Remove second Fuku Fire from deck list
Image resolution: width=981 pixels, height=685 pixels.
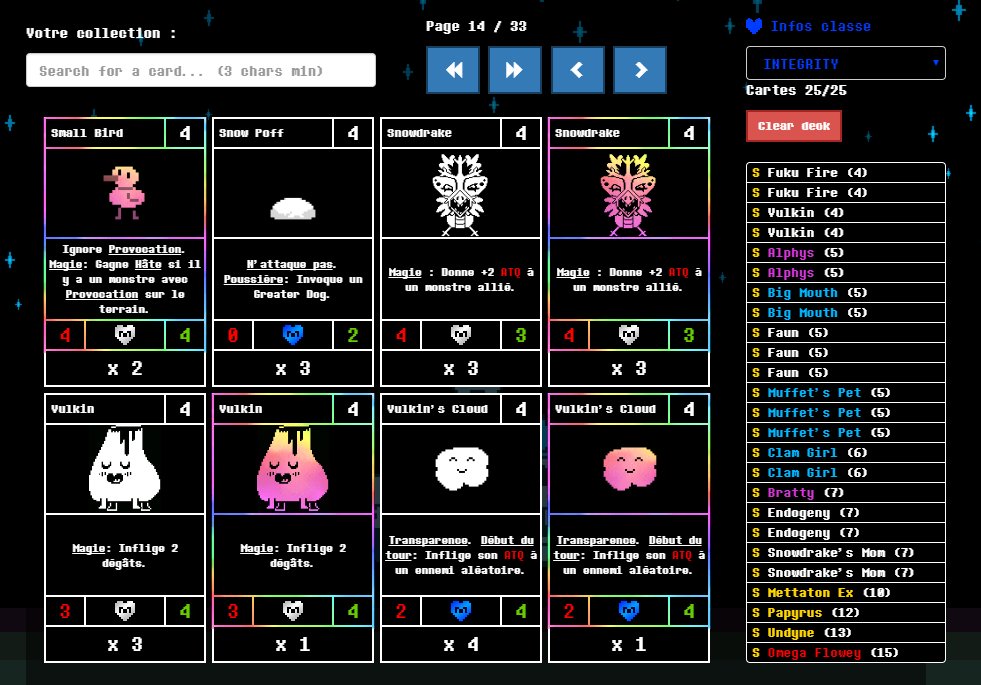coord(845,193)
